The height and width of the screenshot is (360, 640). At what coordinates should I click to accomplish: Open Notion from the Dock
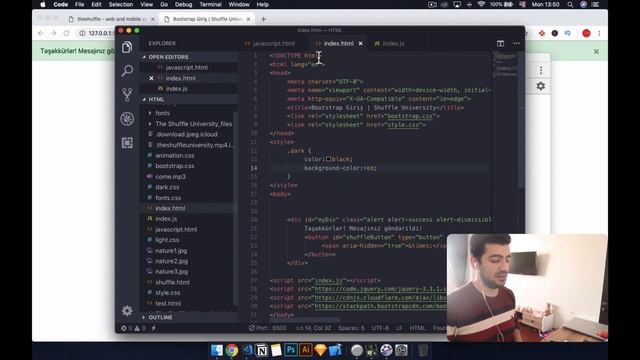[262, 350]
